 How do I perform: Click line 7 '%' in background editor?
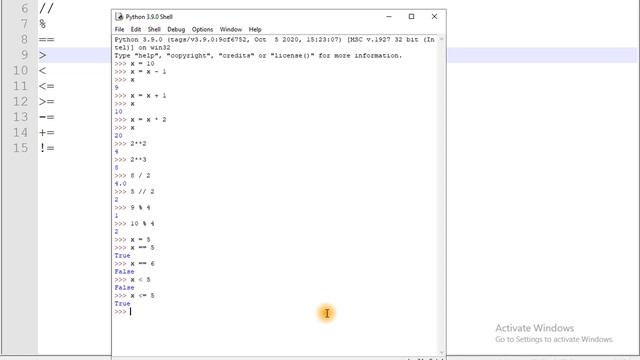43,24
